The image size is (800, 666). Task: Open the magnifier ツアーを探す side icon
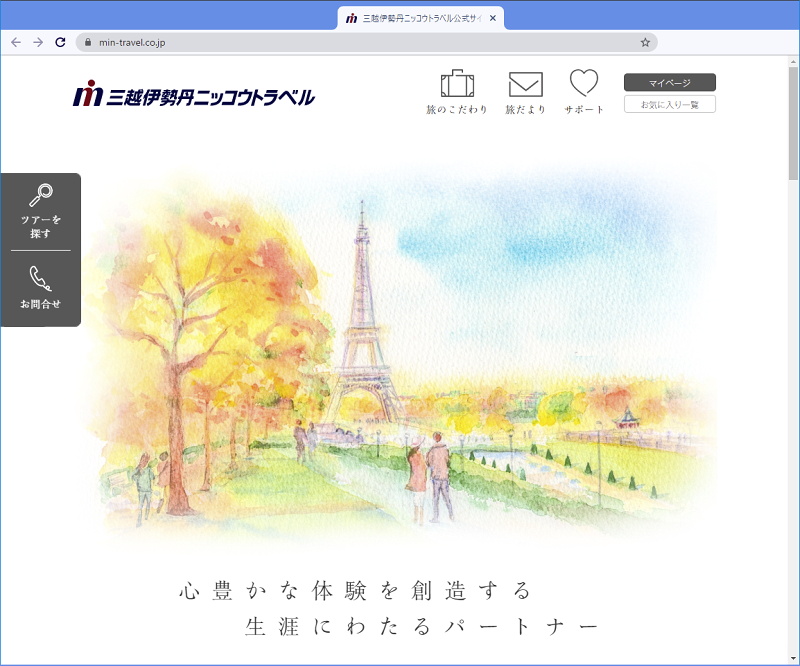[40, 211]
